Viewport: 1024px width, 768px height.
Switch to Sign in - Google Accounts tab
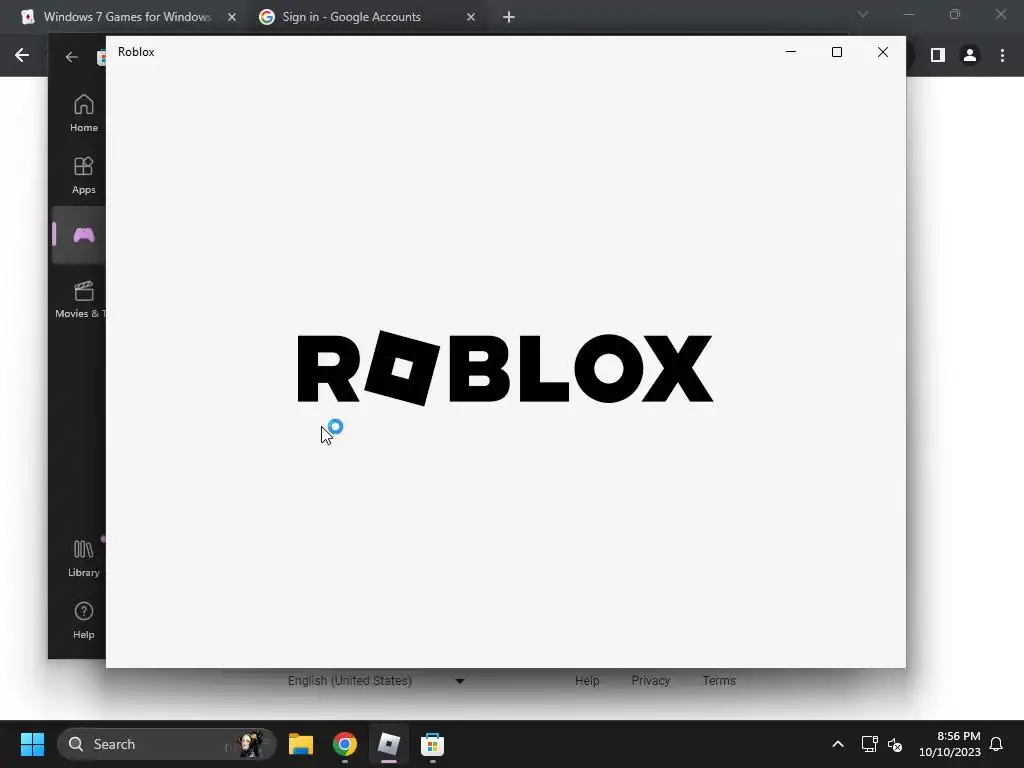point(351,17)
